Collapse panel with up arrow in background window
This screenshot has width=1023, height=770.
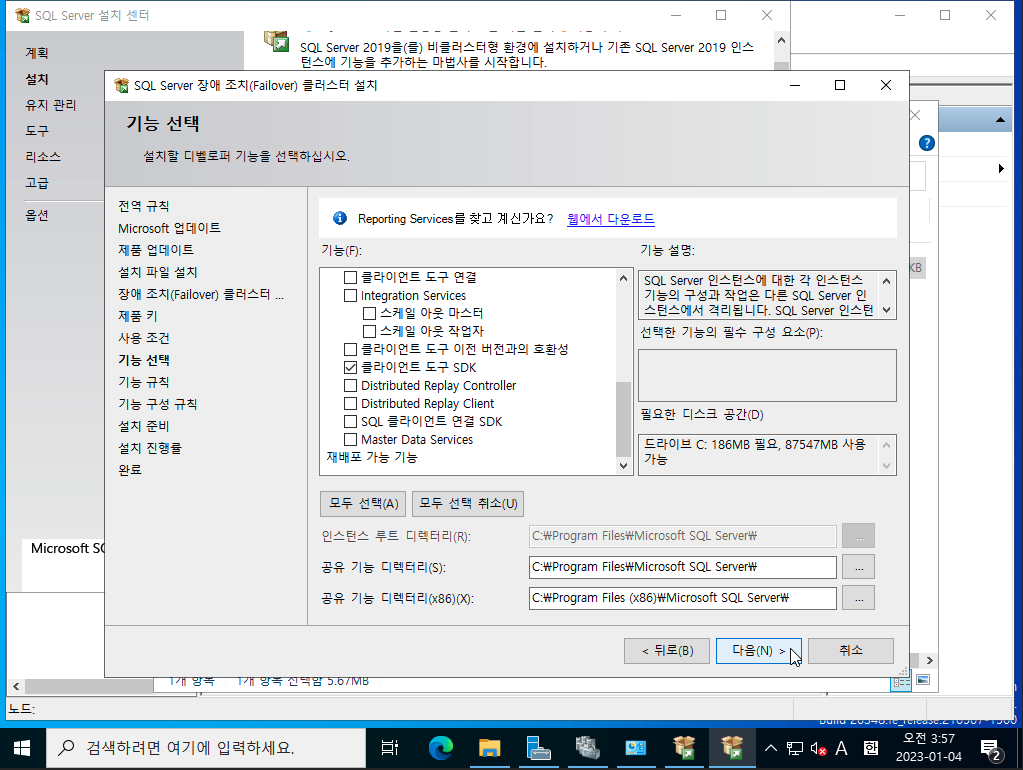tap(1000, 120)
